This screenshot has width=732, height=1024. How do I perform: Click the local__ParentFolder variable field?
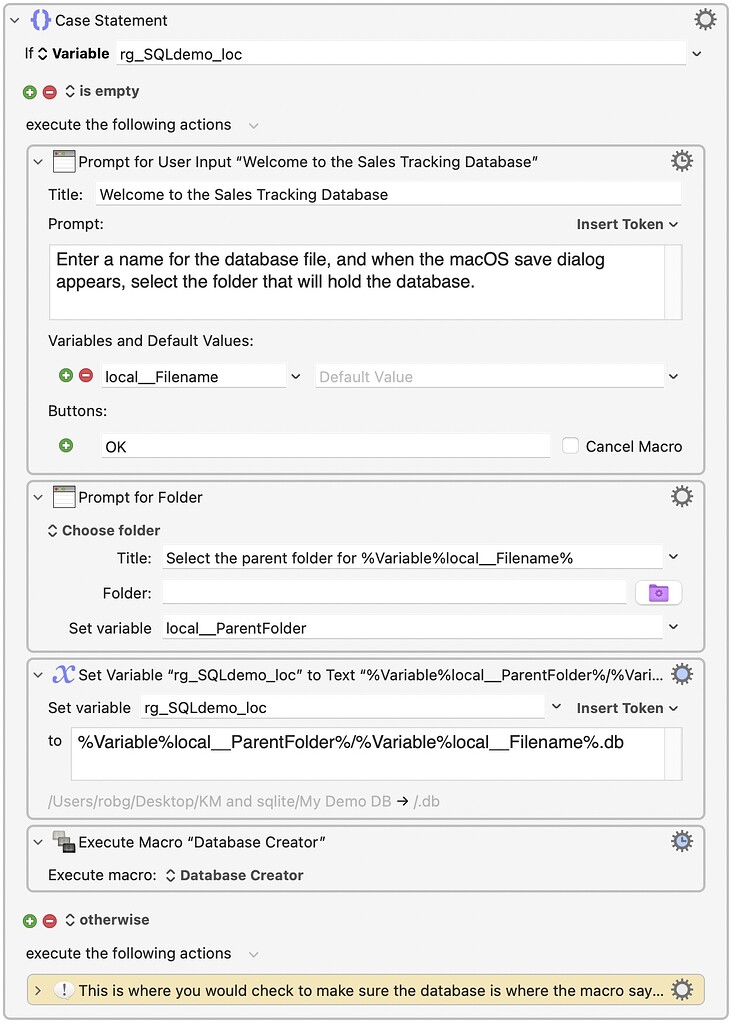[412, 628]
